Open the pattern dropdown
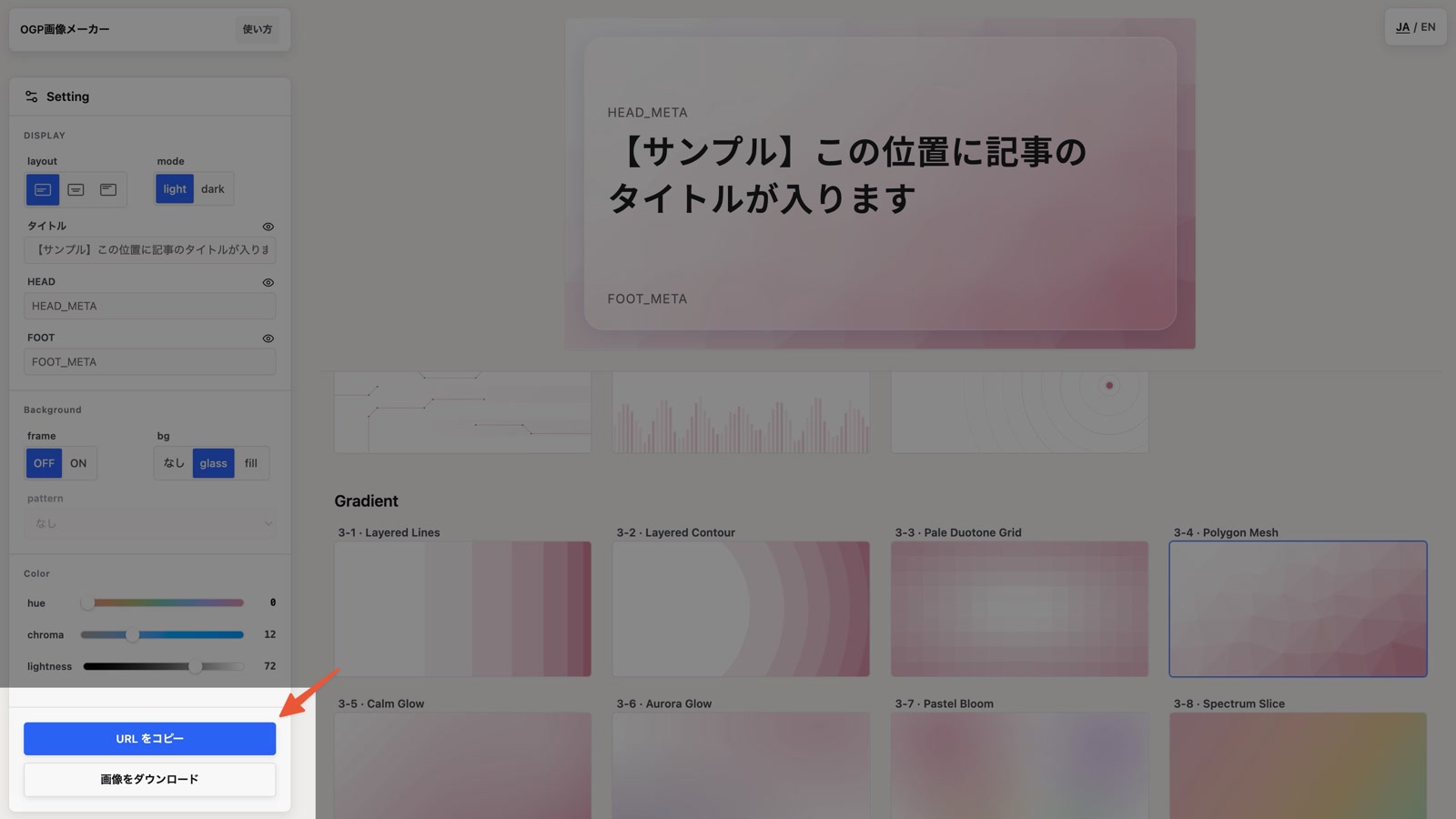Screen dimensions: 1456x819 tap(150, 523)
